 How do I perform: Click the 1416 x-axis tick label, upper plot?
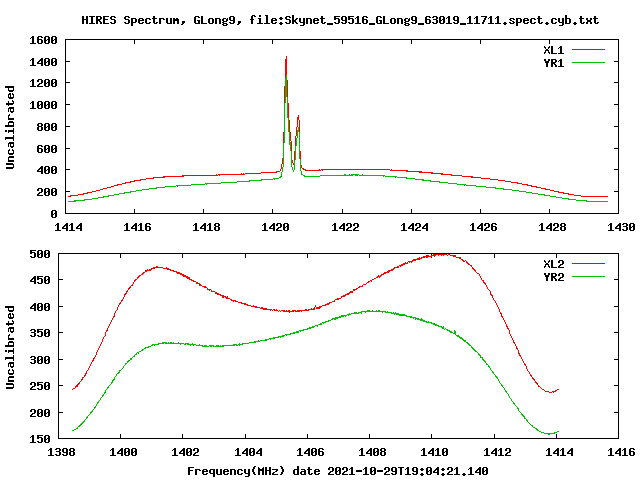[x=137, y=227]
